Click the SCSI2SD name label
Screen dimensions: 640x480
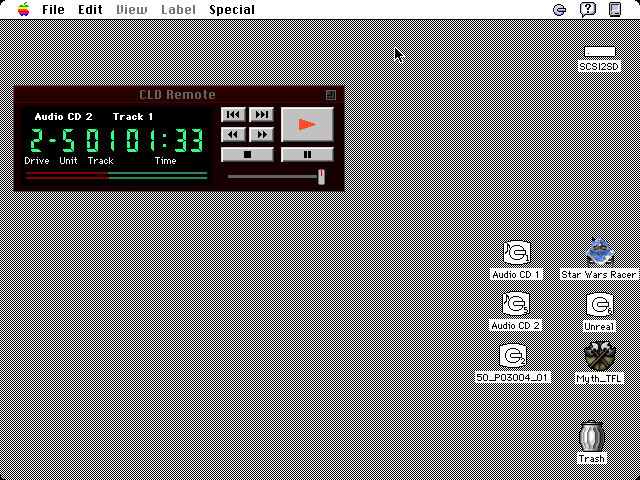[x=600, y=67]
